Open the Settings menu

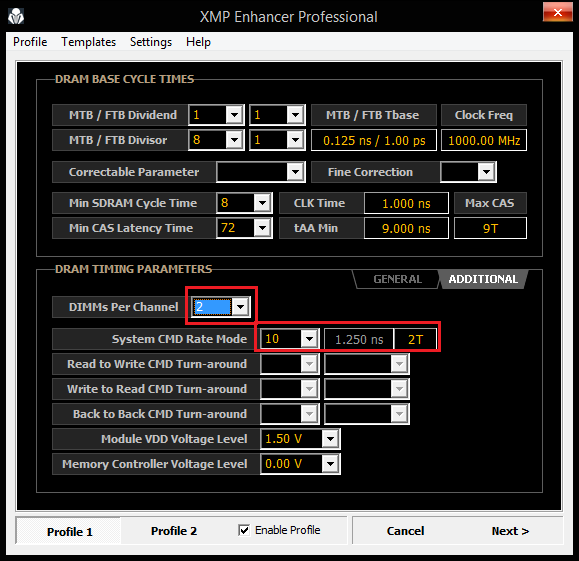click(x=151, y=42)
